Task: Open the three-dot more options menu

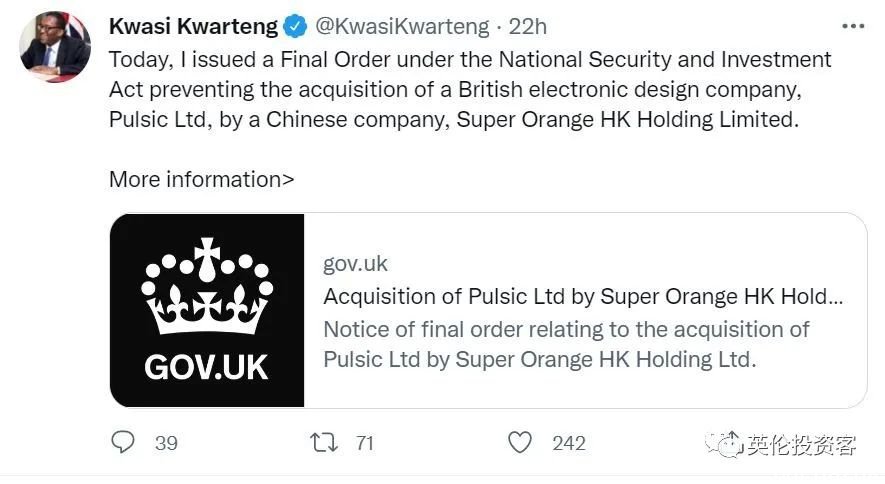Action: (853, 26)
